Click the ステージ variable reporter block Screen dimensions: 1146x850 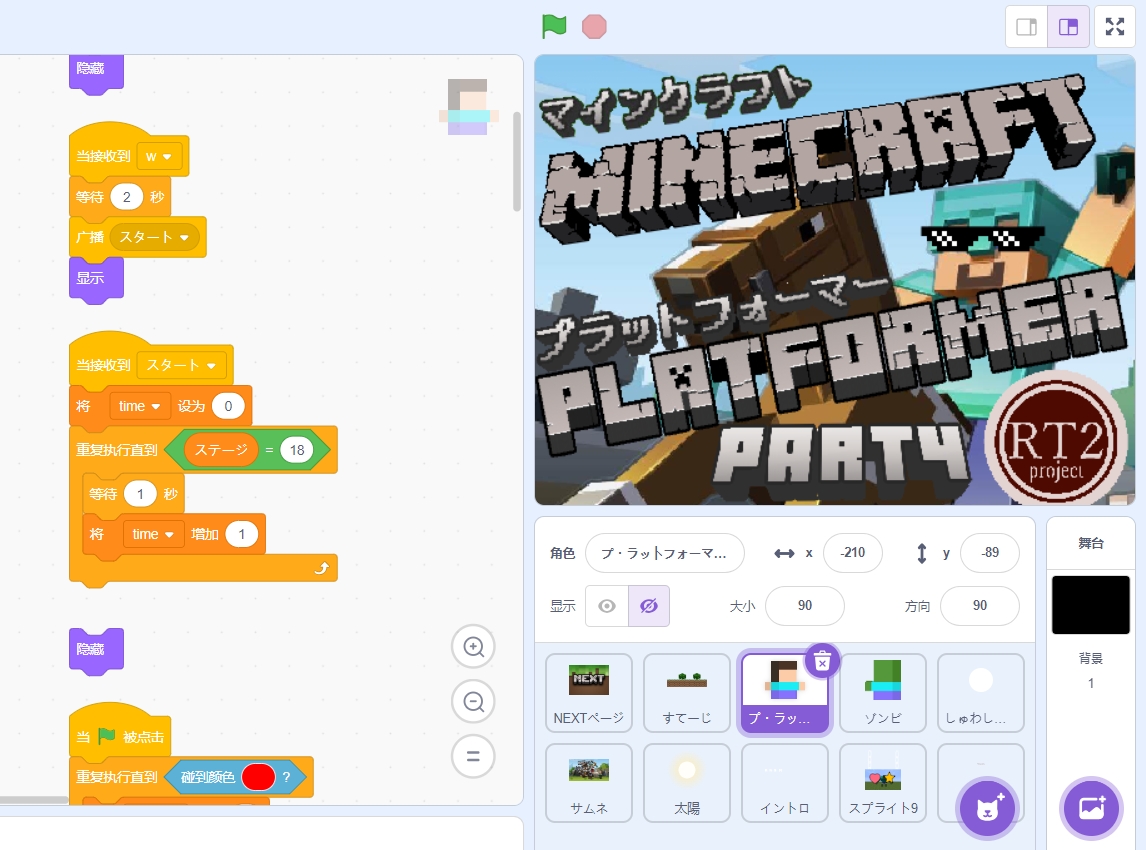click(221, 450)
